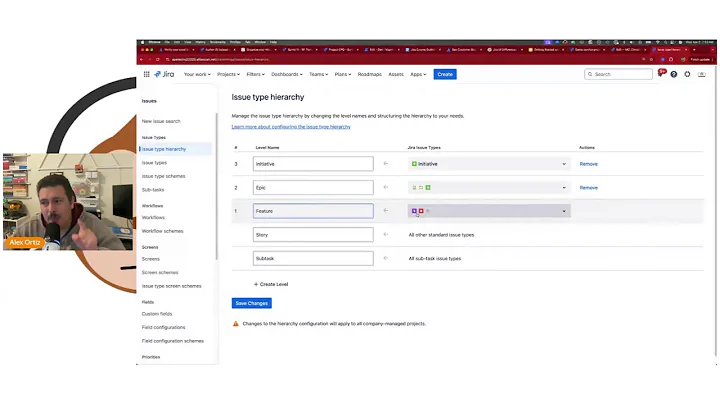The image size is (720, 404).
Task: Click into the Subtask level name field
Action: tap(313, 258)
